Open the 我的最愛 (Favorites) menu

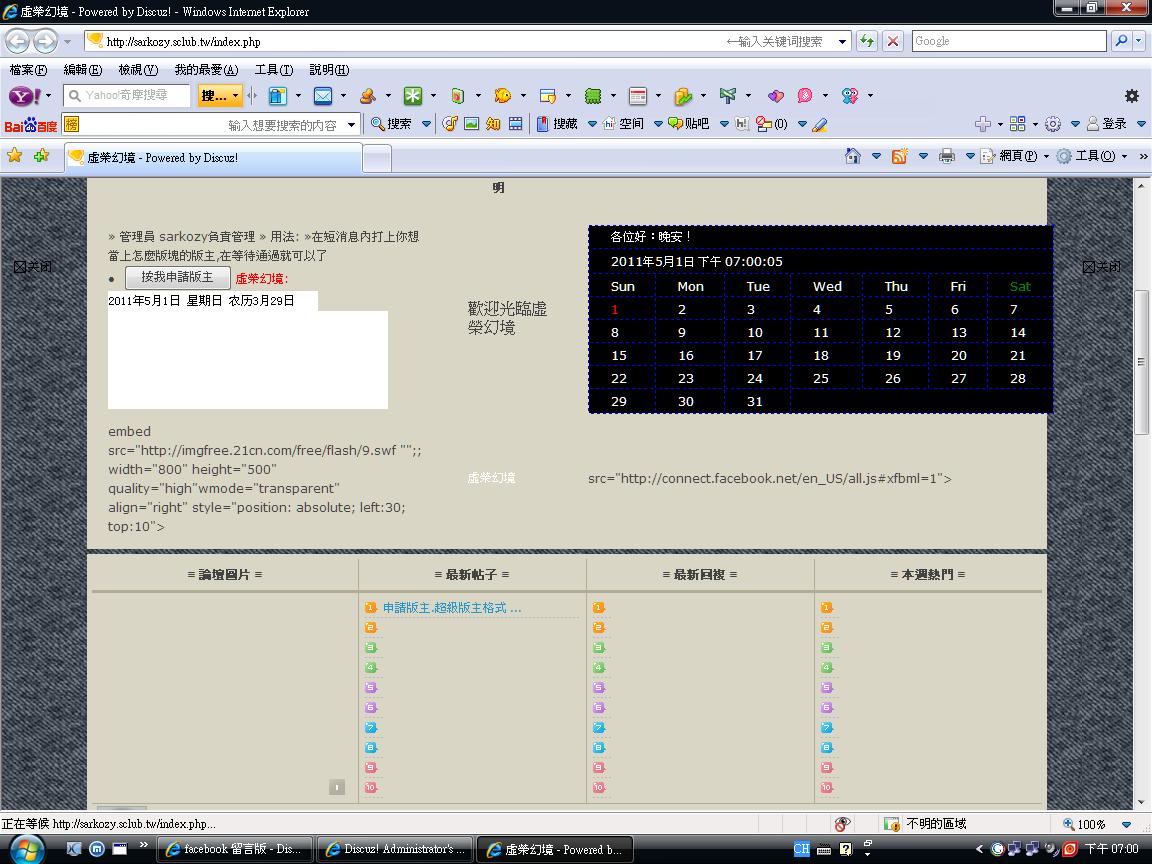pos(205,70)
